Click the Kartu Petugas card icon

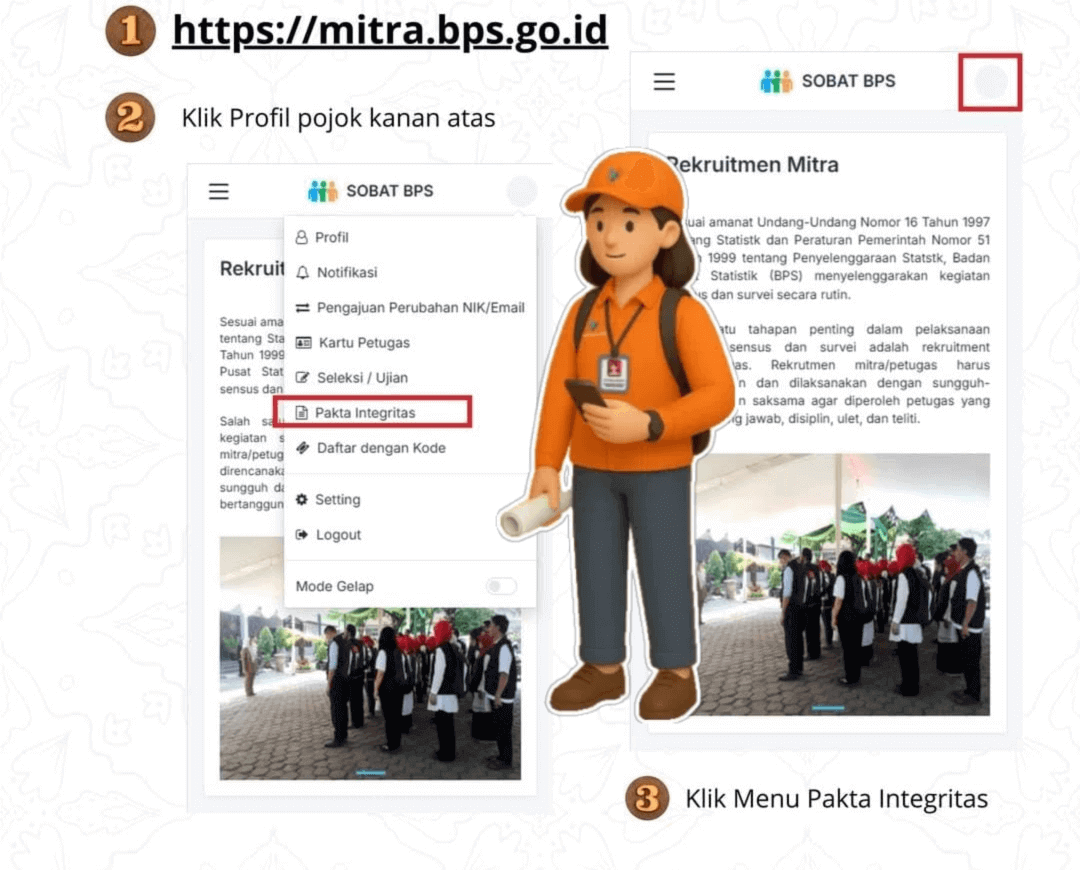pos(303,342)
